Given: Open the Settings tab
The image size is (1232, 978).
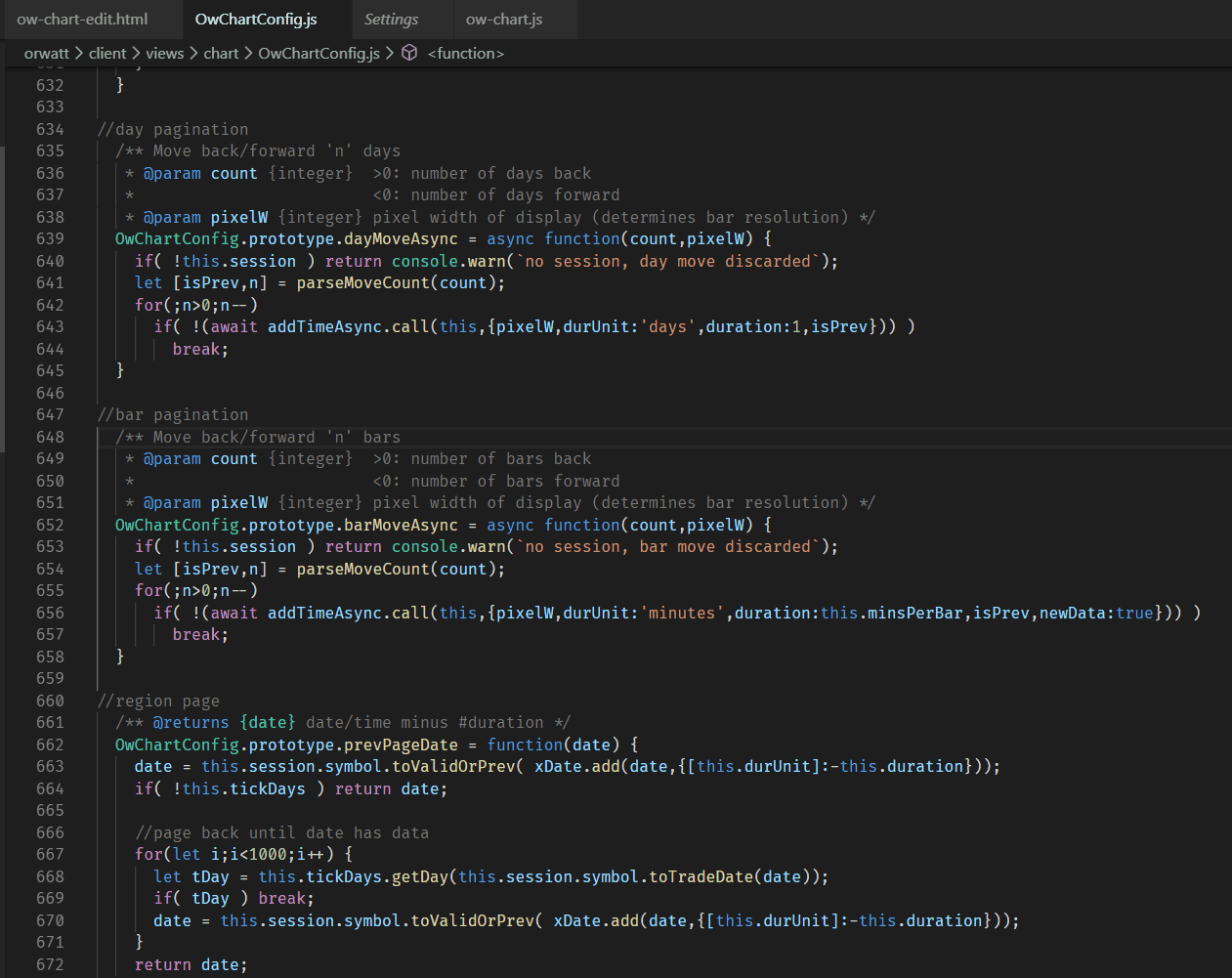Looking at the screenshot, I should click(390, 18).
